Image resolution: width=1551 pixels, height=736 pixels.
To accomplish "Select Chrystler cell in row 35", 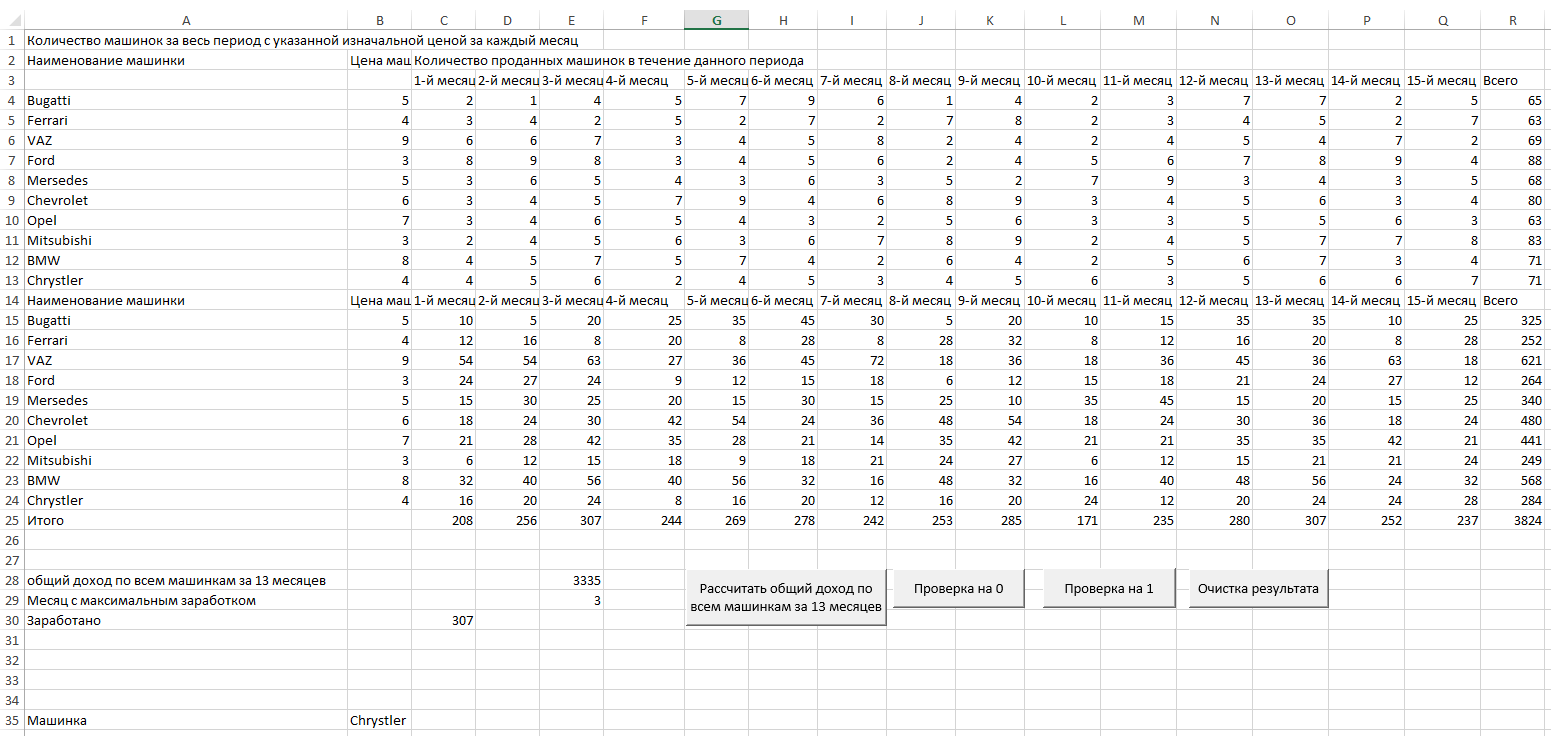I will pyautogui.click(x=379, y=720).
